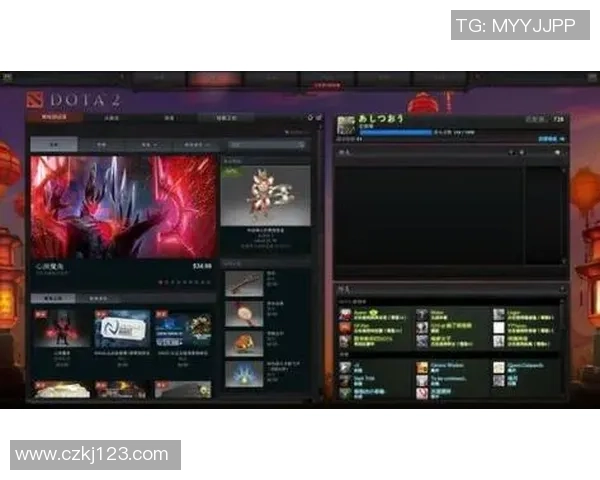
Task: Click the magnifier icon in store search box
Action: (x=301, y=145)
